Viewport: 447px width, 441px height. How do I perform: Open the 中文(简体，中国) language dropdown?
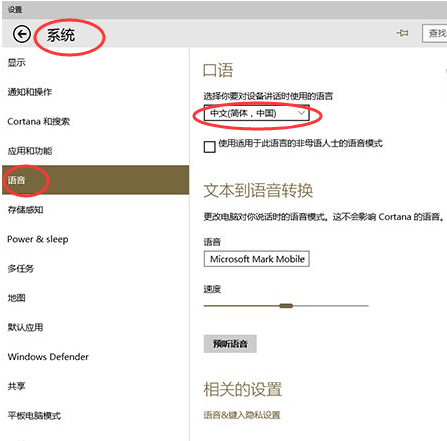coord(257,114)
